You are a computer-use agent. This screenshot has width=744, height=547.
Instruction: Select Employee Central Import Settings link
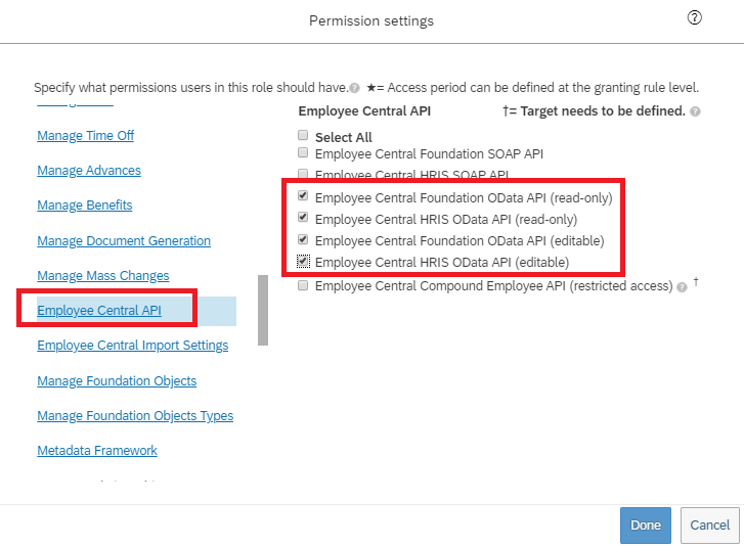pyautogui.click(x=133, y=346)
